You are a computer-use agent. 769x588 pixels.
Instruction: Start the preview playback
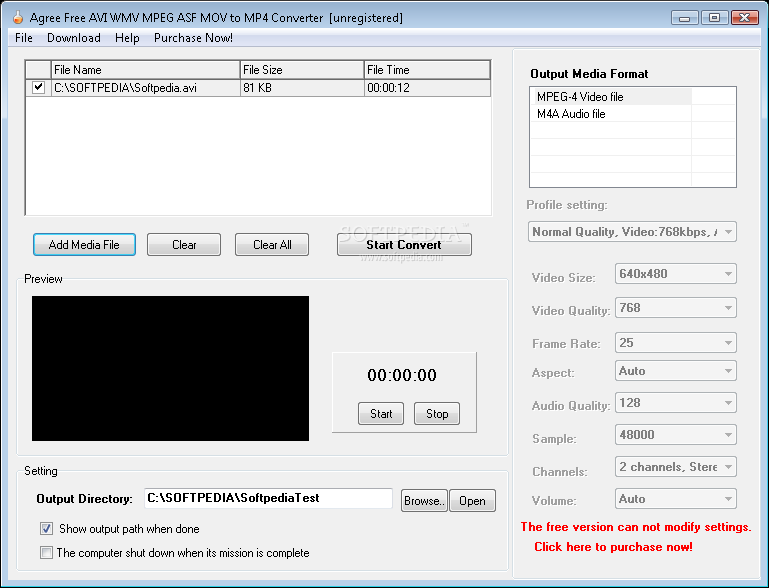381,413
